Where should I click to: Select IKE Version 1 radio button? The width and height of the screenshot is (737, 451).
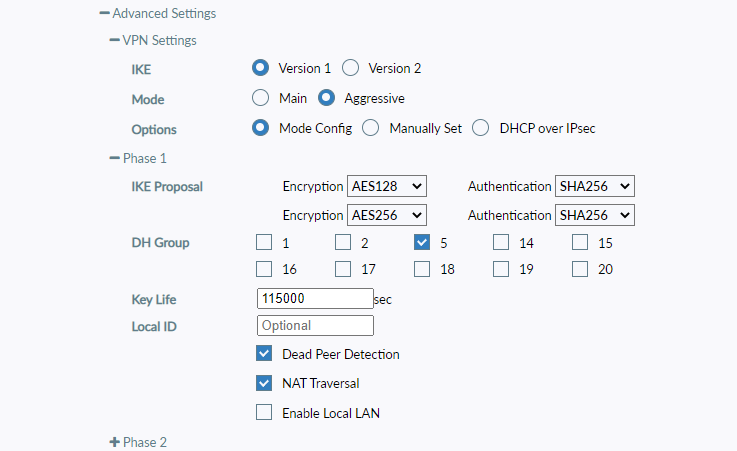tap(260, 68)
